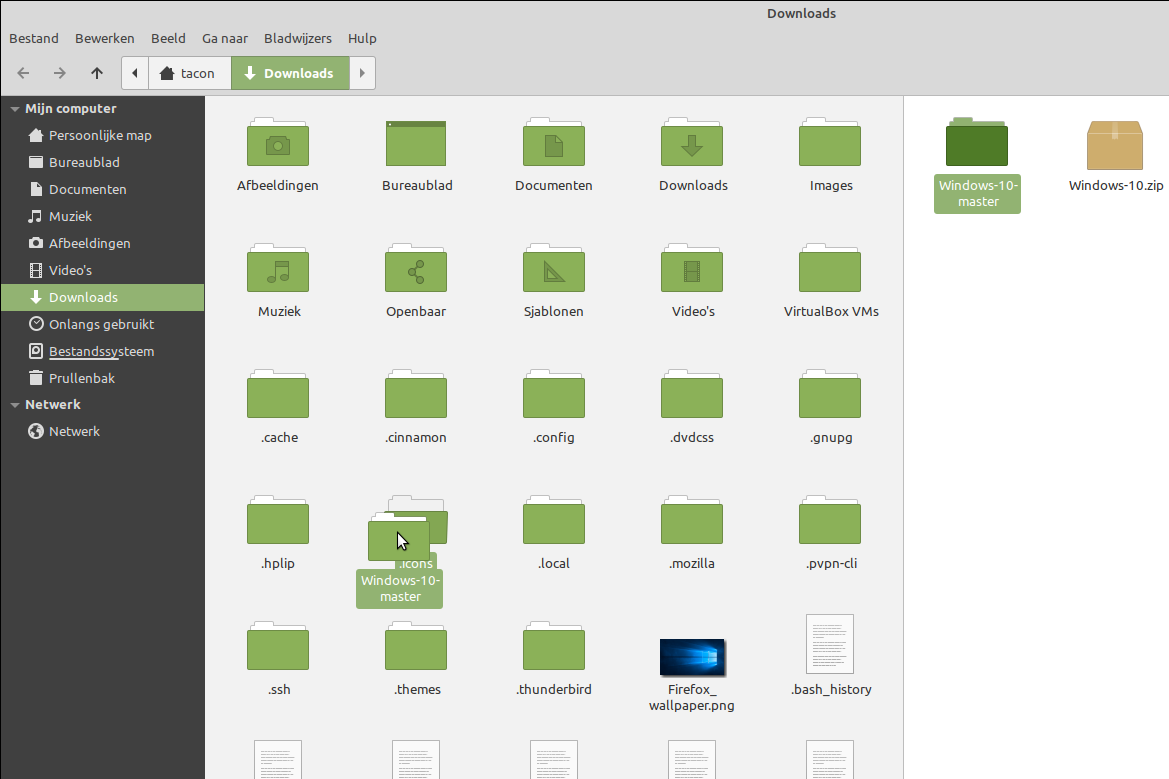Image resolution: width=1169 pixels, height=779 pixels.
Task: Select the .themes folder
Action: (x=416, y=647)
